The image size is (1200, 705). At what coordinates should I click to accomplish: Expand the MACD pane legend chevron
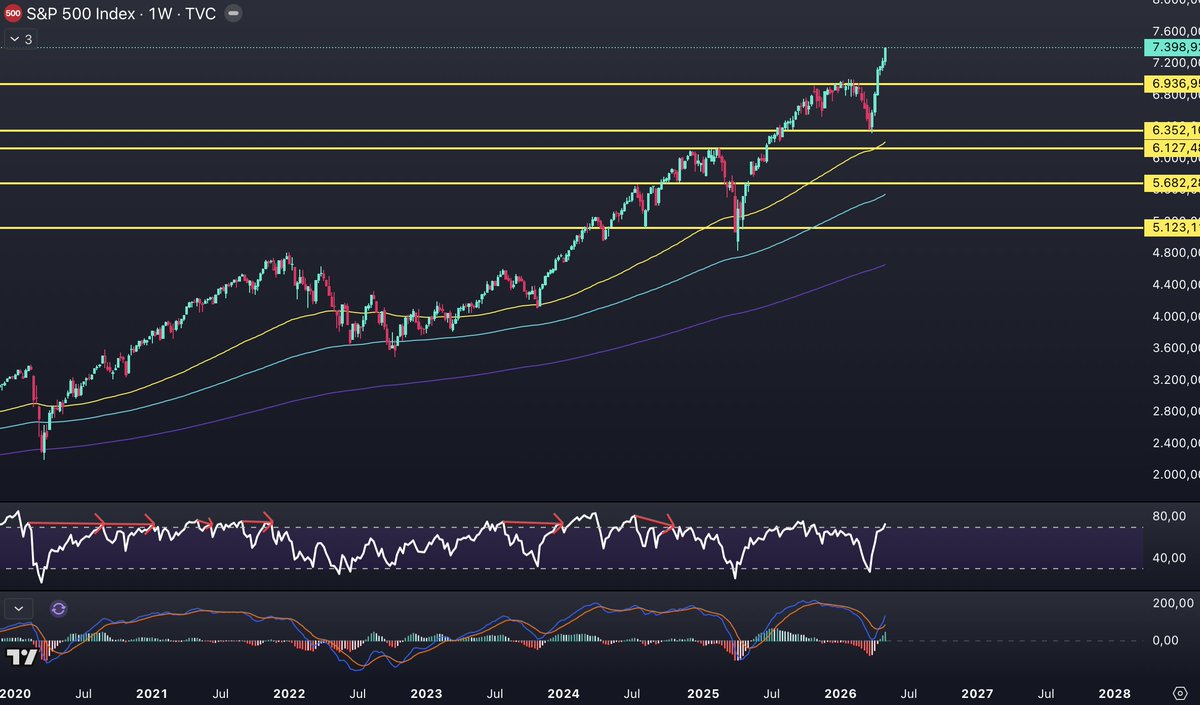pos(19,608)
